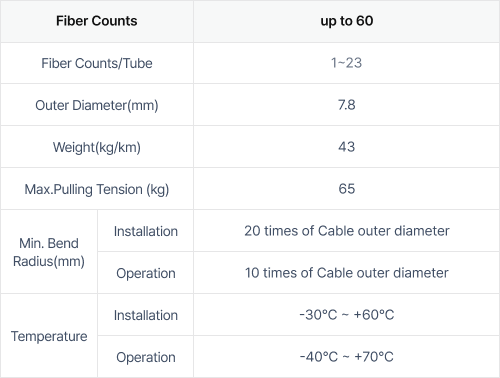Select Operation under Temperature
This screenshot has height=378, width=500.
[146, 358]
